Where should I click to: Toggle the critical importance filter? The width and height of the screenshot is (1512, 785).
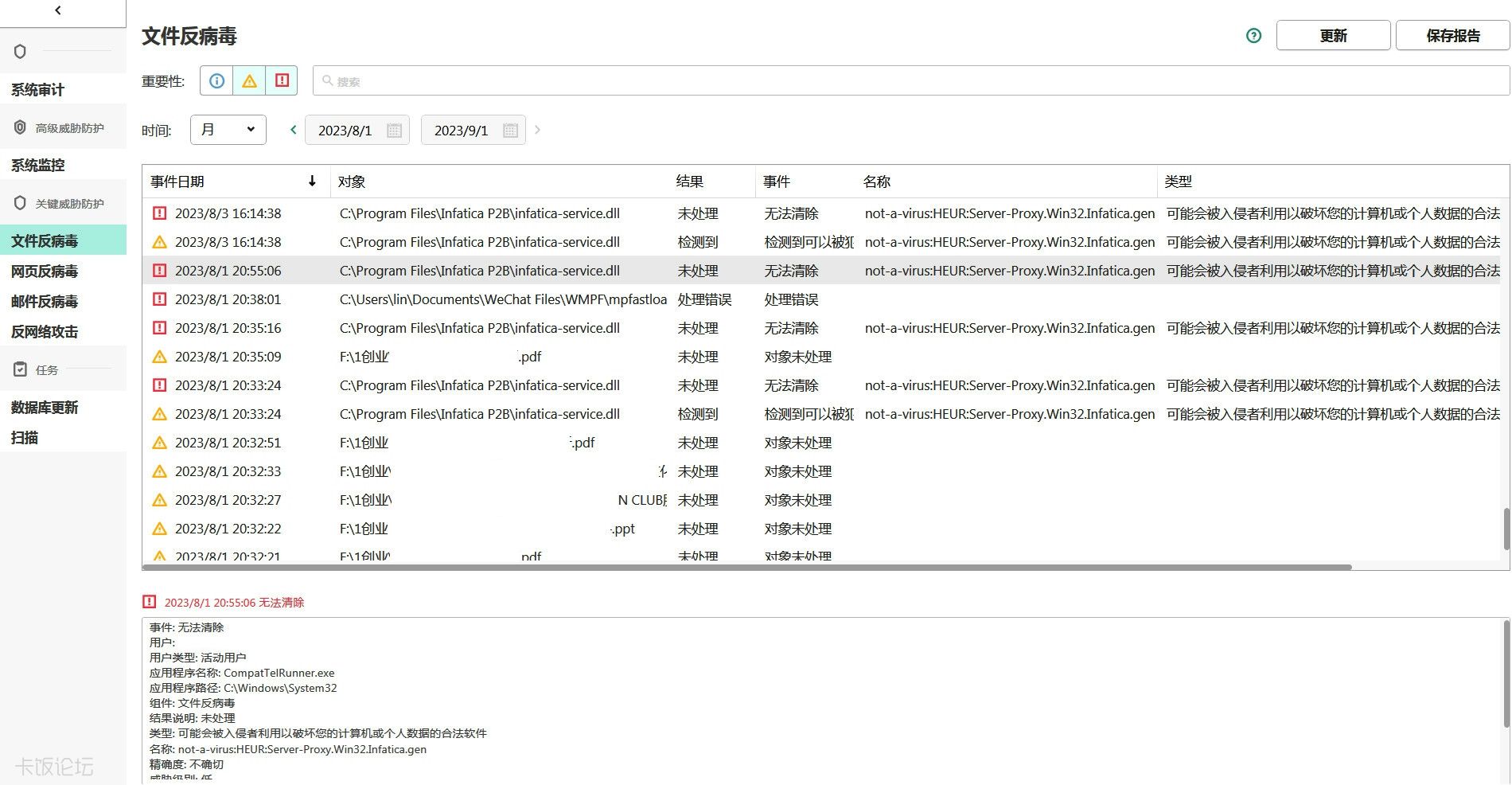tap(282, 81)
